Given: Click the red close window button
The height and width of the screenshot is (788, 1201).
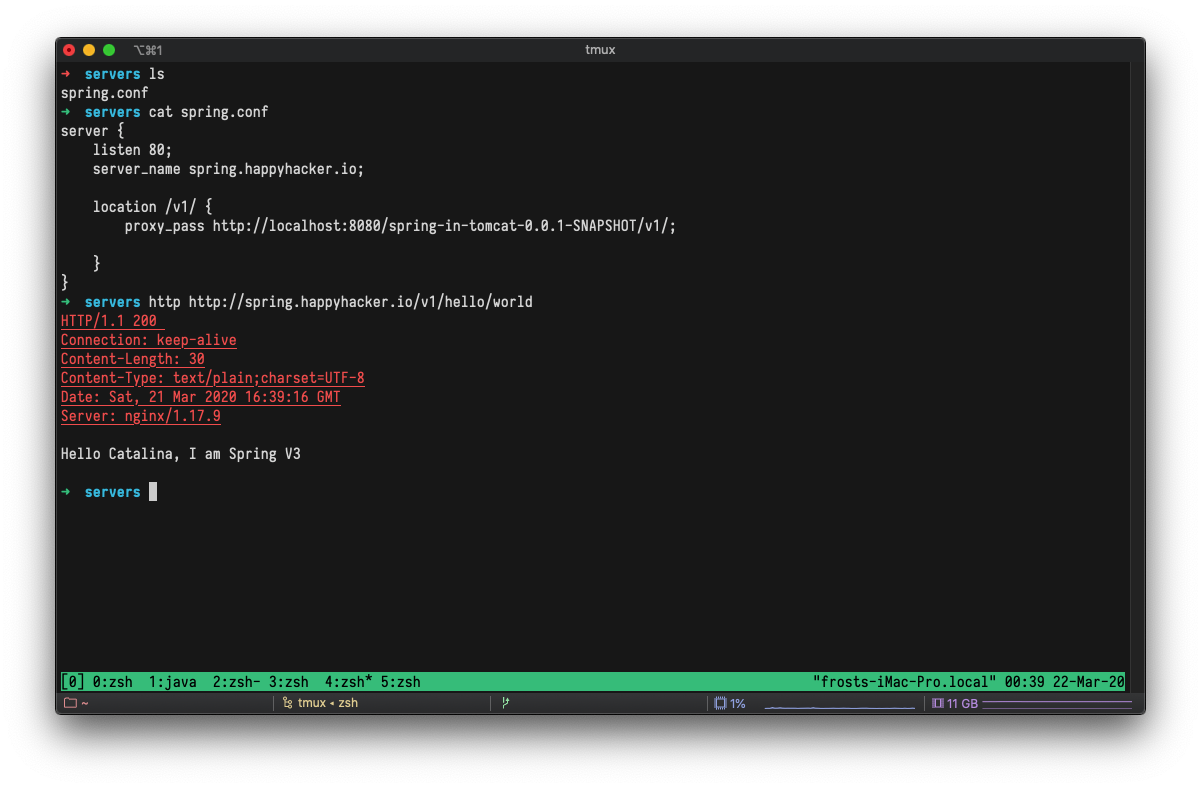Looking at the screenshot, I should [69, 50].
